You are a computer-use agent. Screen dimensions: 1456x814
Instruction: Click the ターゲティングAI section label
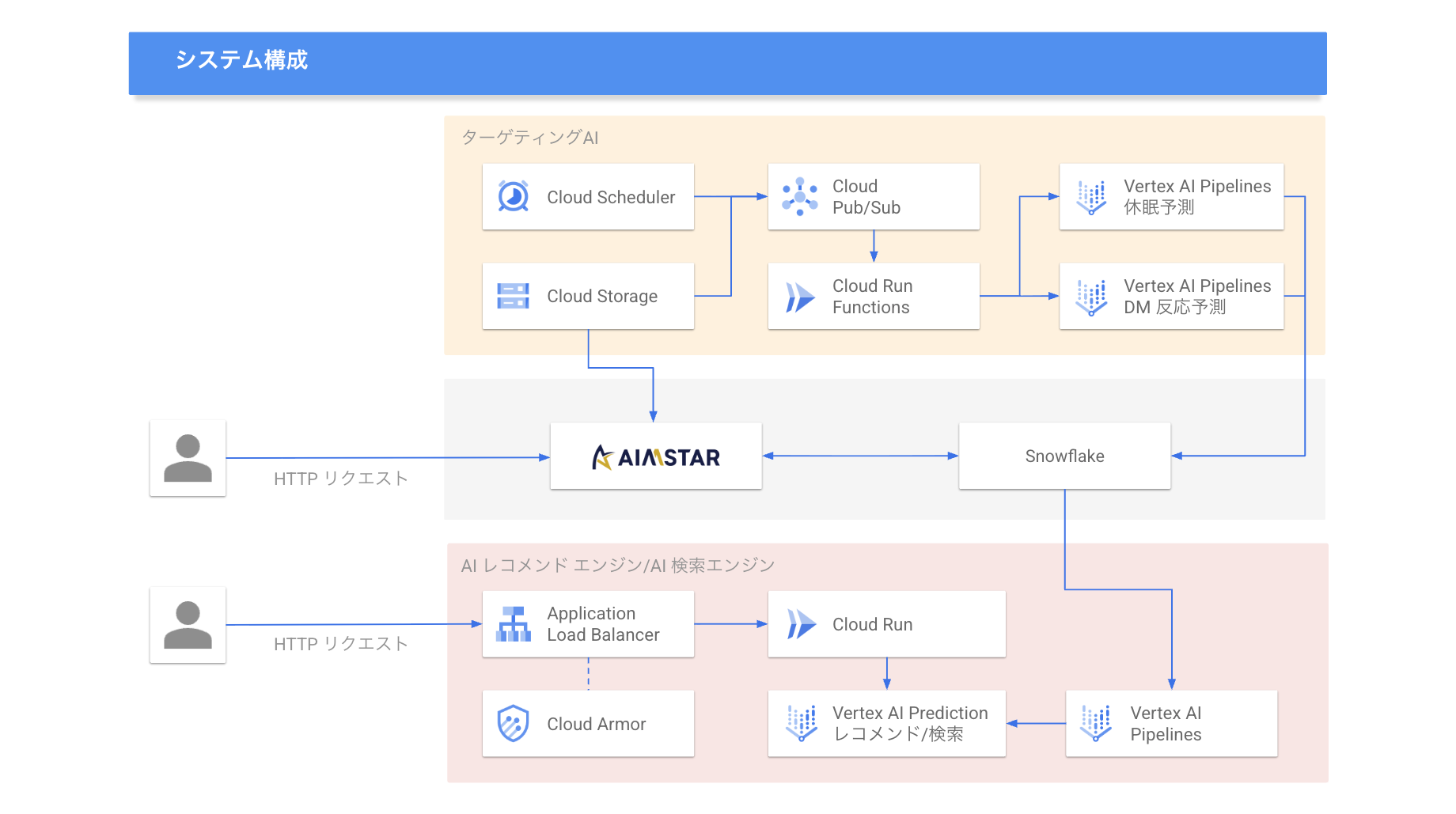coord(529,138)
